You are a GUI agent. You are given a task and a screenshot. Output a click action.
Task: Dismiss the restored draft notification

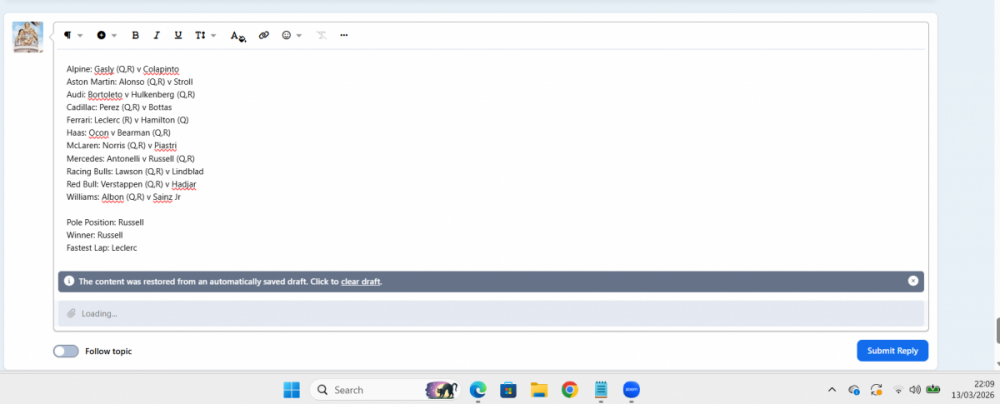click(913, 281)
